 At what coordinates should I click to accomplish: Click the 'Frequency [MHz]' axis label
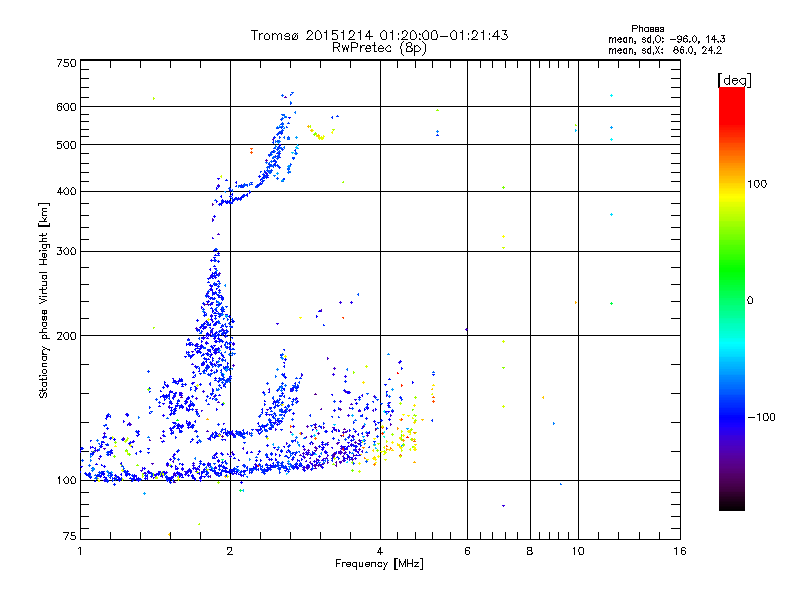(x=379, y=564)
